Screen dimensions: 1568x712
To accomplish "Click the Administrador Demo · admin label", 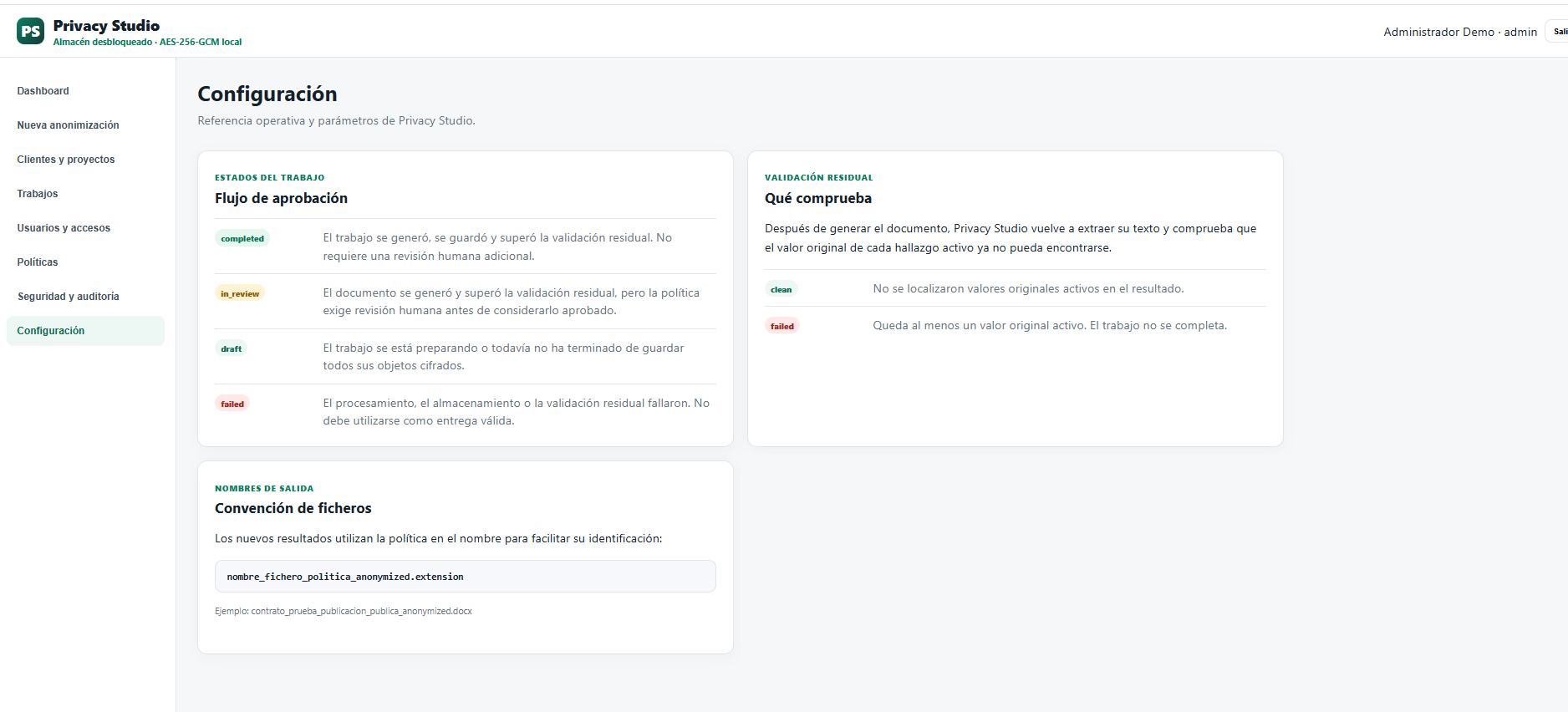I will pyautogui.click(x=1460, y=32).
